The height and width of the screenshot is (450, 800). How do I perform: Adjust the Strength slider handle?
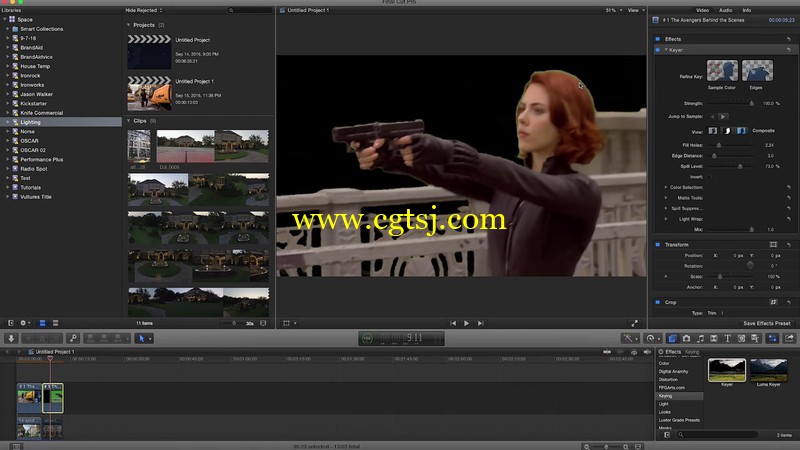[x=752, y=104]
